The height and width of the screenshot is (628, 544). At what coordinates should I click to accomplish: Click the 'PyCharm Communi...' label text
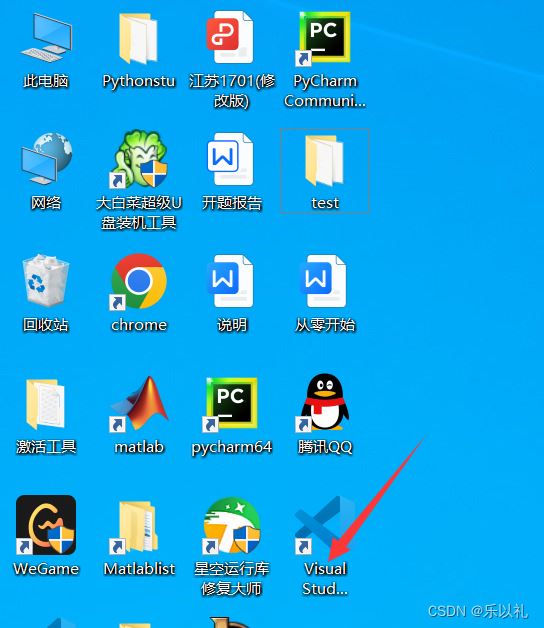tap(325, 91)
